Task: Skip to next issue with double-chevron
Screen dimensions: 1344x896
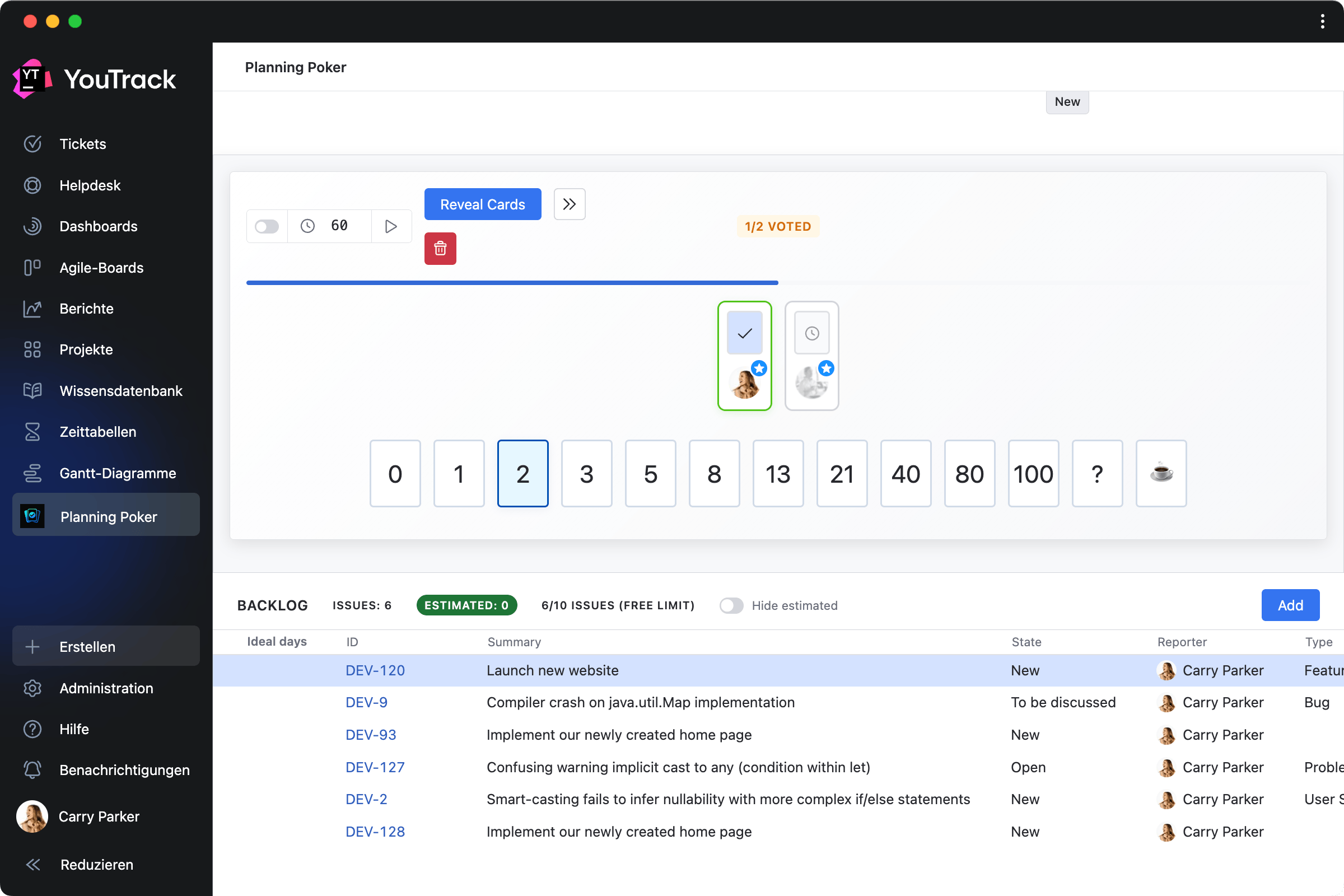Action: click(x=569, y=204)
